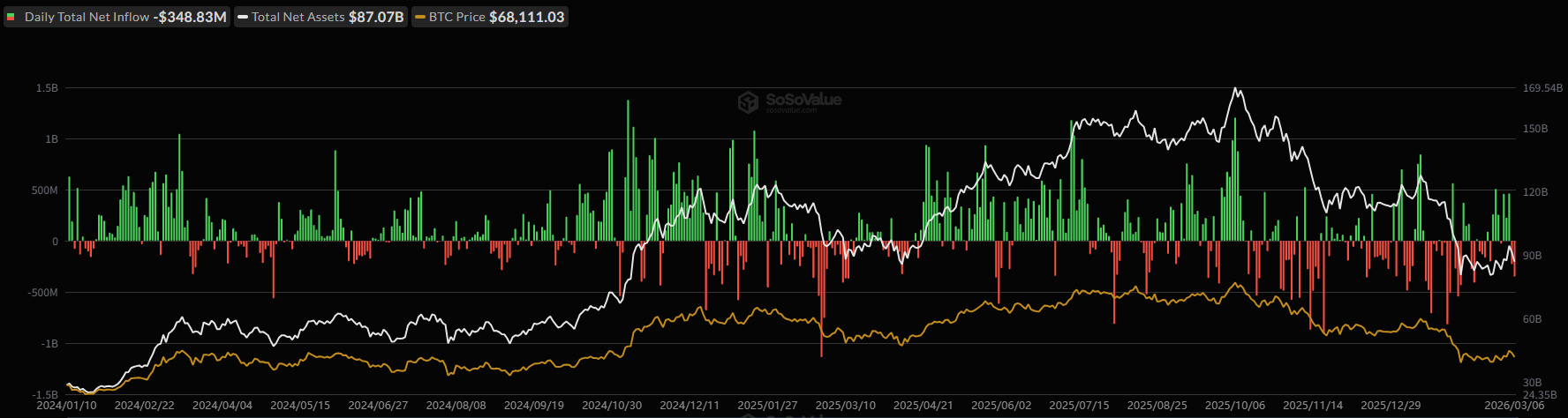
Task: Click the 2024/02/22 date label
Action: point(145,406)
